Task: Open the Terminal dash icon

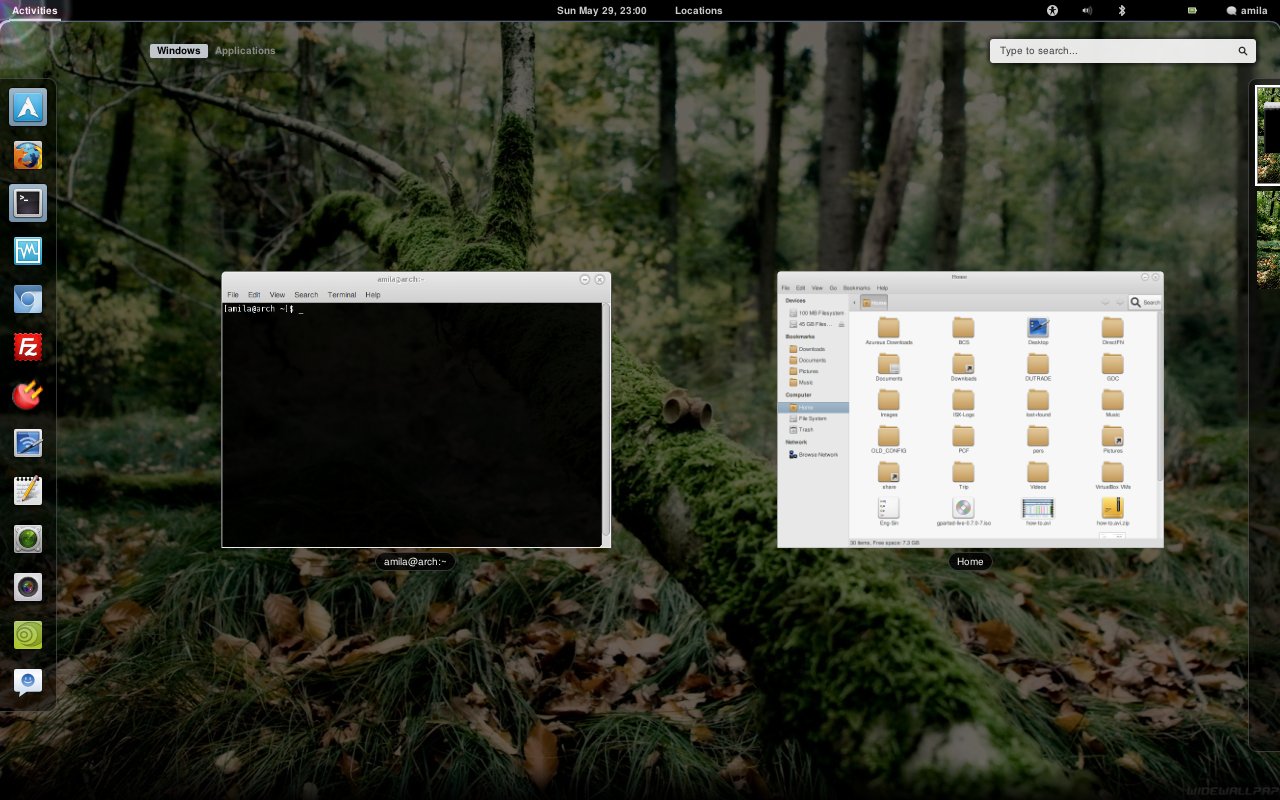Action: click(28, 203)
